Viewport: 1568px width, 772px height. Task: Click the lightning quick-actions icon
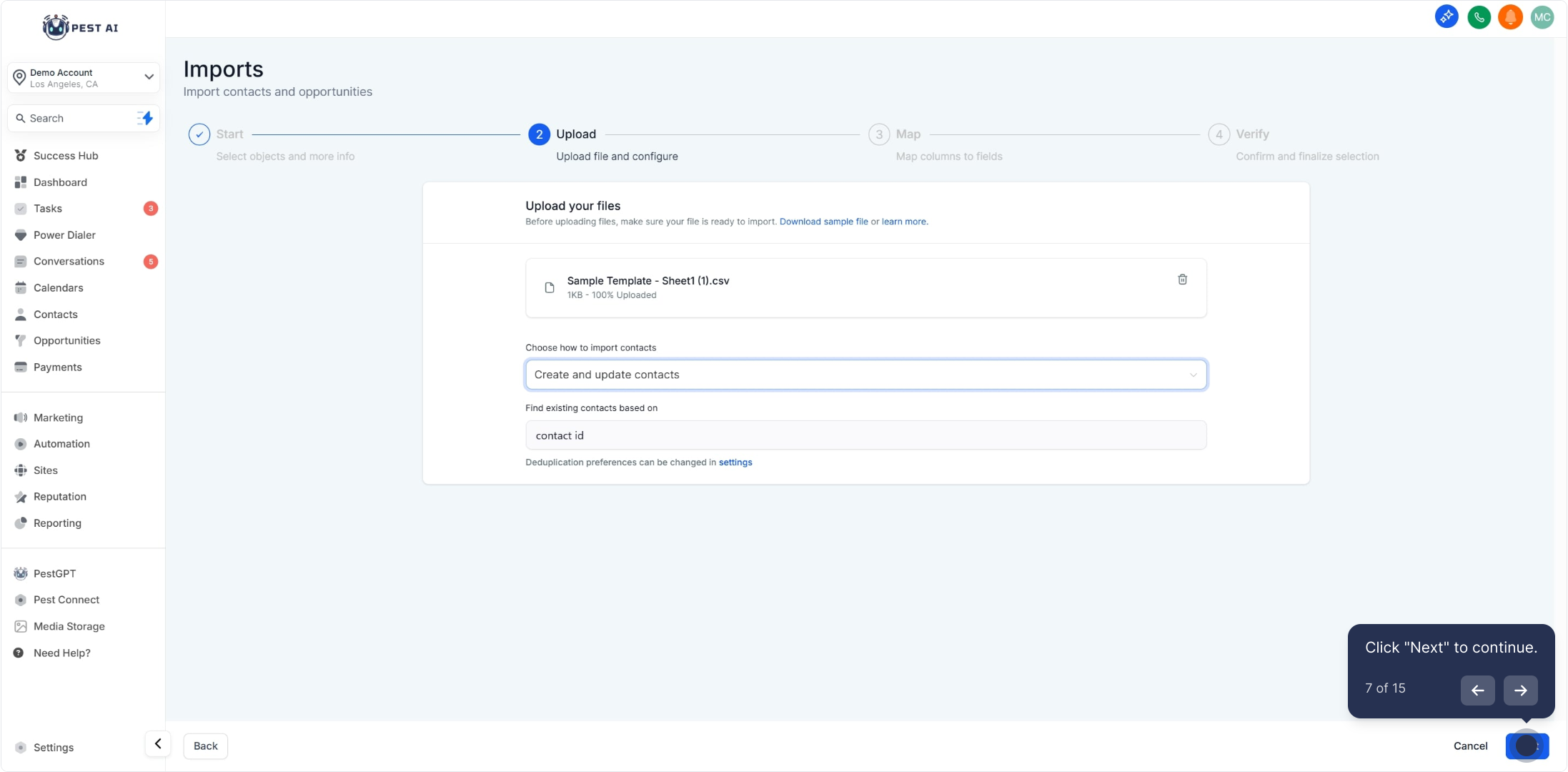(145, 118)
